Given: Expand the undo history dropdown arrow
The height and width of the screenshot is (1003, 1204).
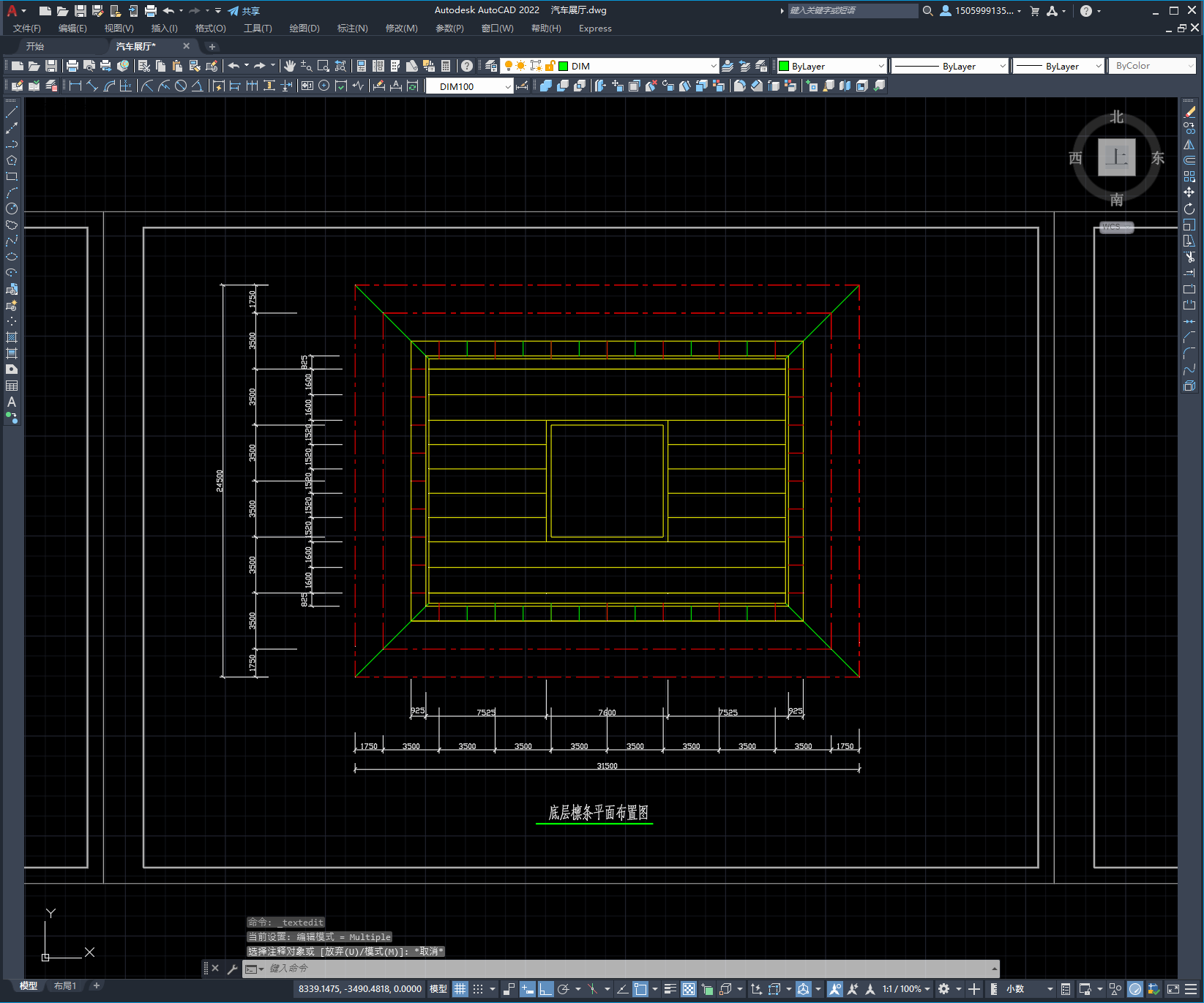Looking at the screenshot, I should point(247,66).
